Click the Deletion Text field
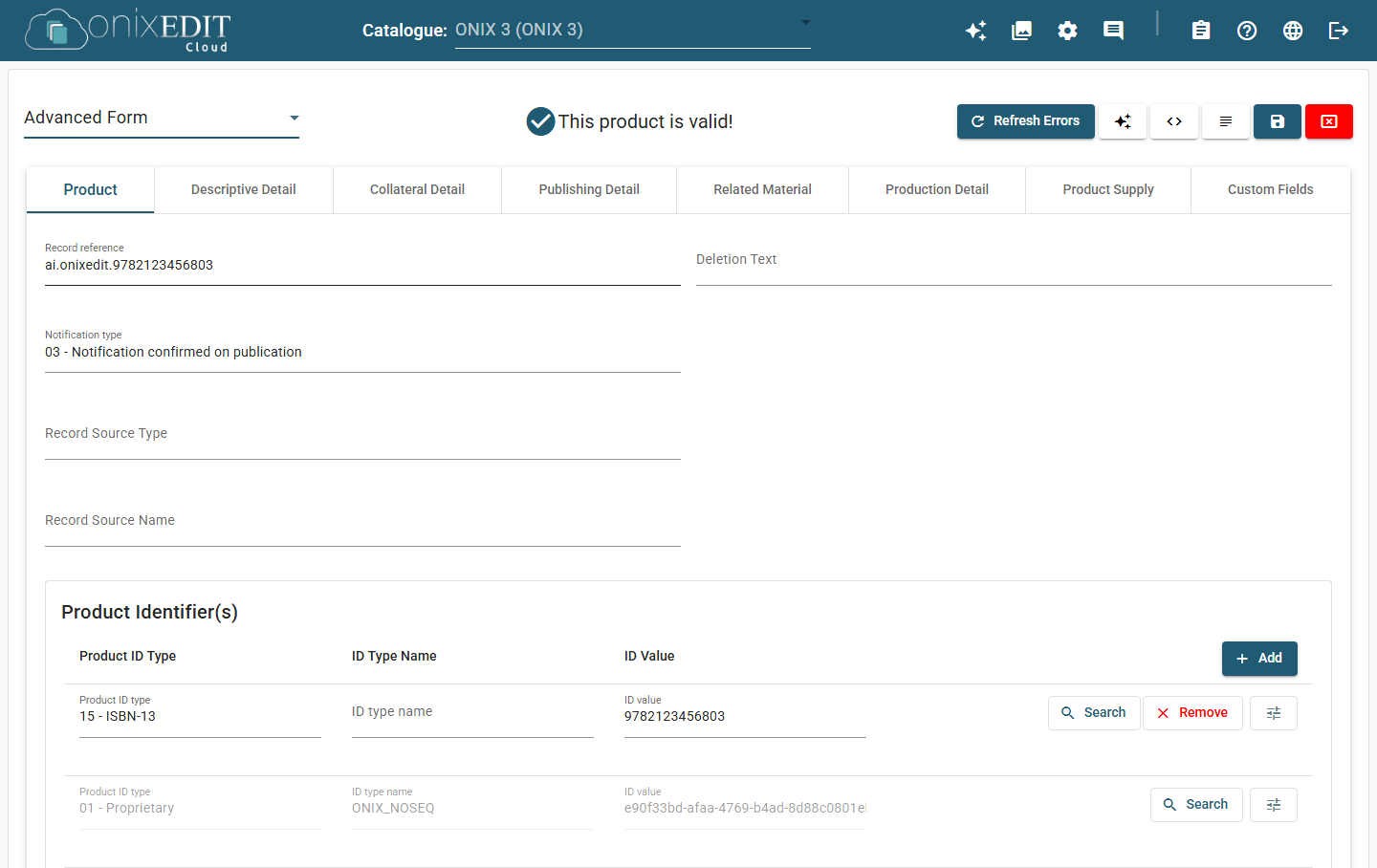Screen dimensions: 1377x868 pos(1014,262)
